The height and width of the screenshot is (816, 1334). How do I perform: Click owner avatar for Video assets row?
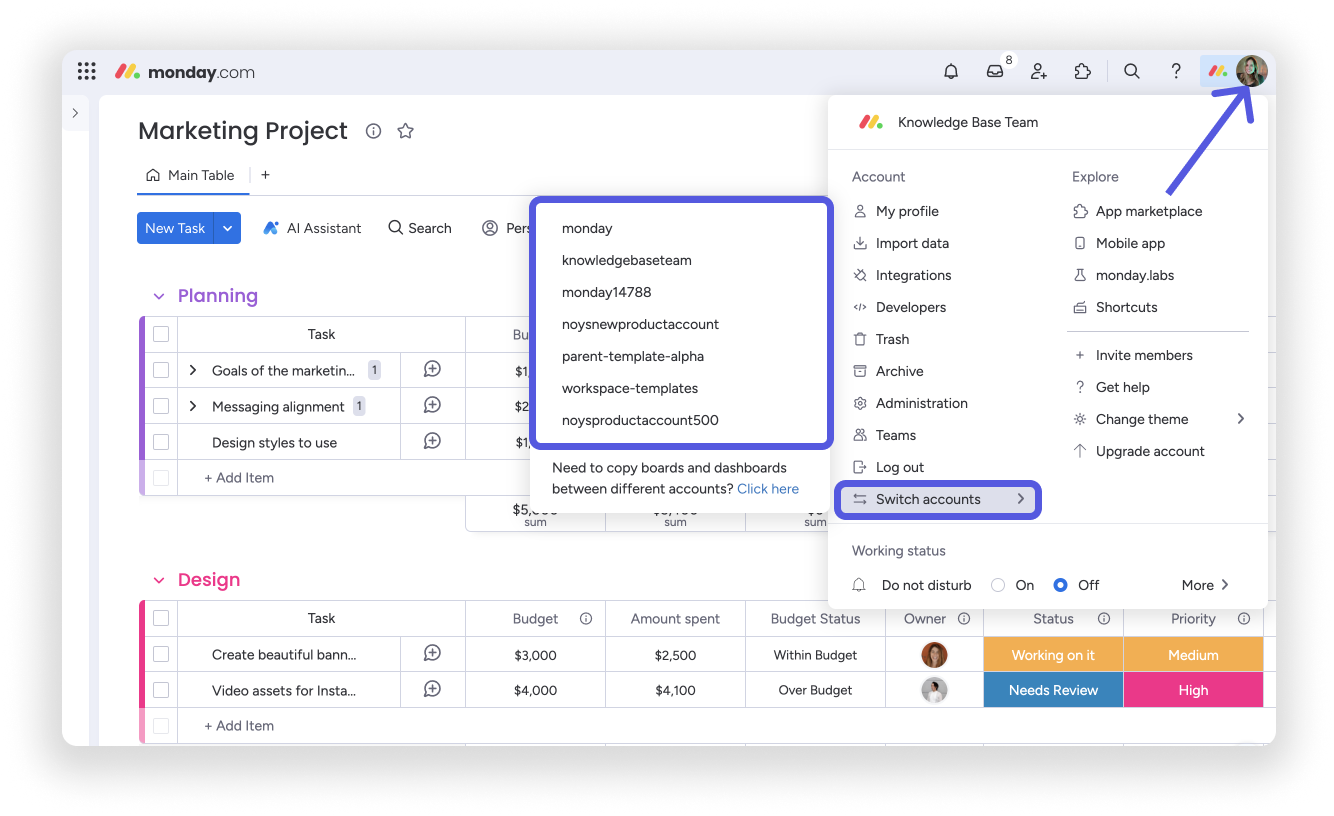point(934,690)
